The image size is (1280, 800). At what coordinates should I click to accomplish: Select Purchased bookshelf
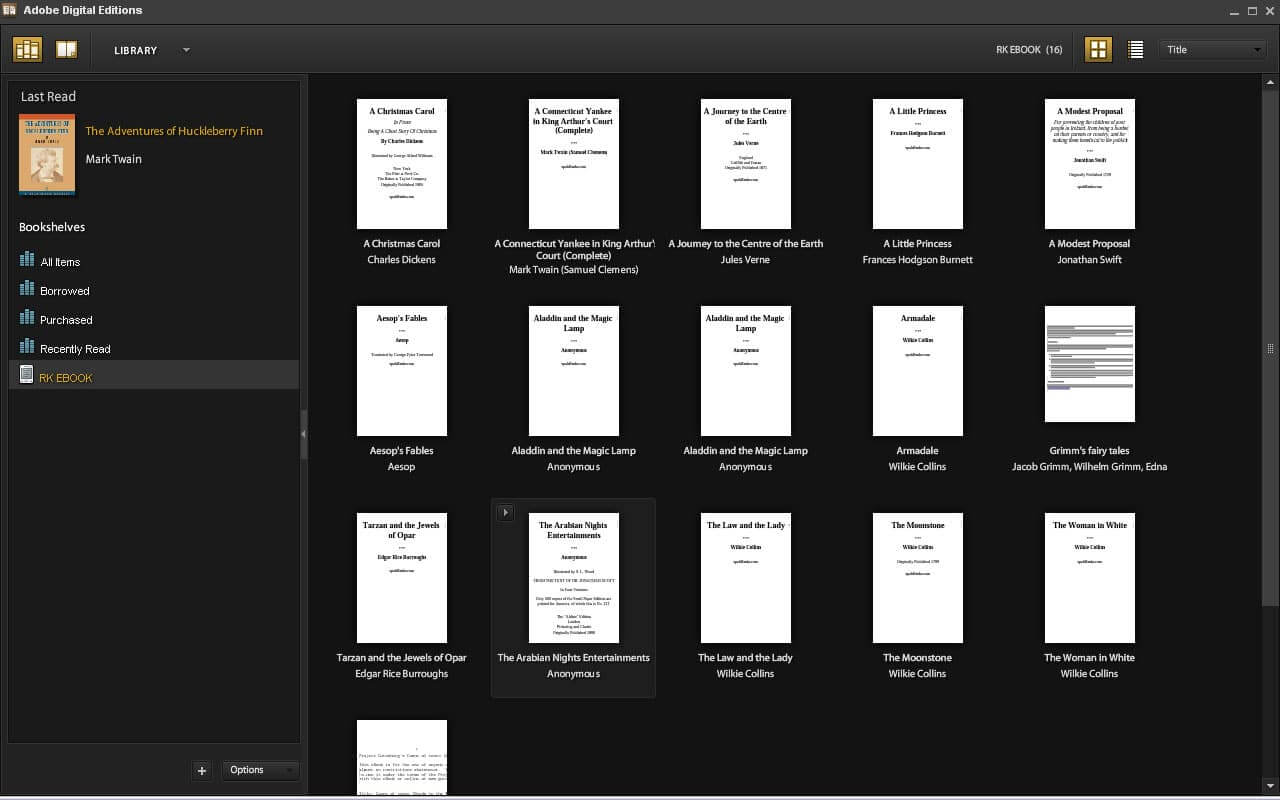point(154,319)
